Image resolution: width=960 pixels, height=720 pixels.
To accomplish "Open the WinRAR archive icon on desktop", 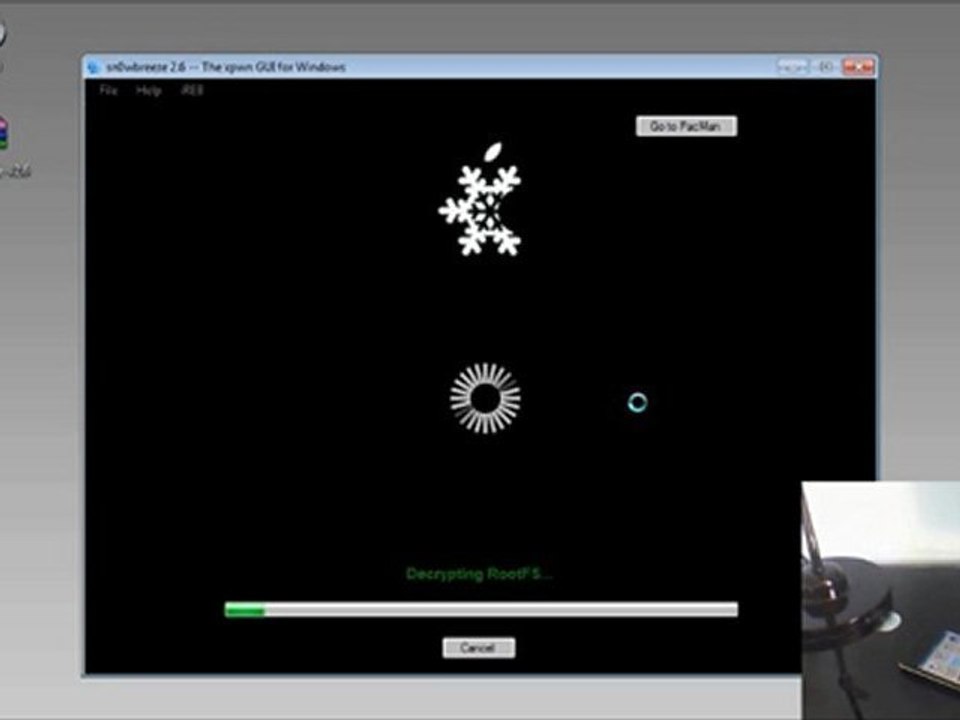I will [2, 133].
